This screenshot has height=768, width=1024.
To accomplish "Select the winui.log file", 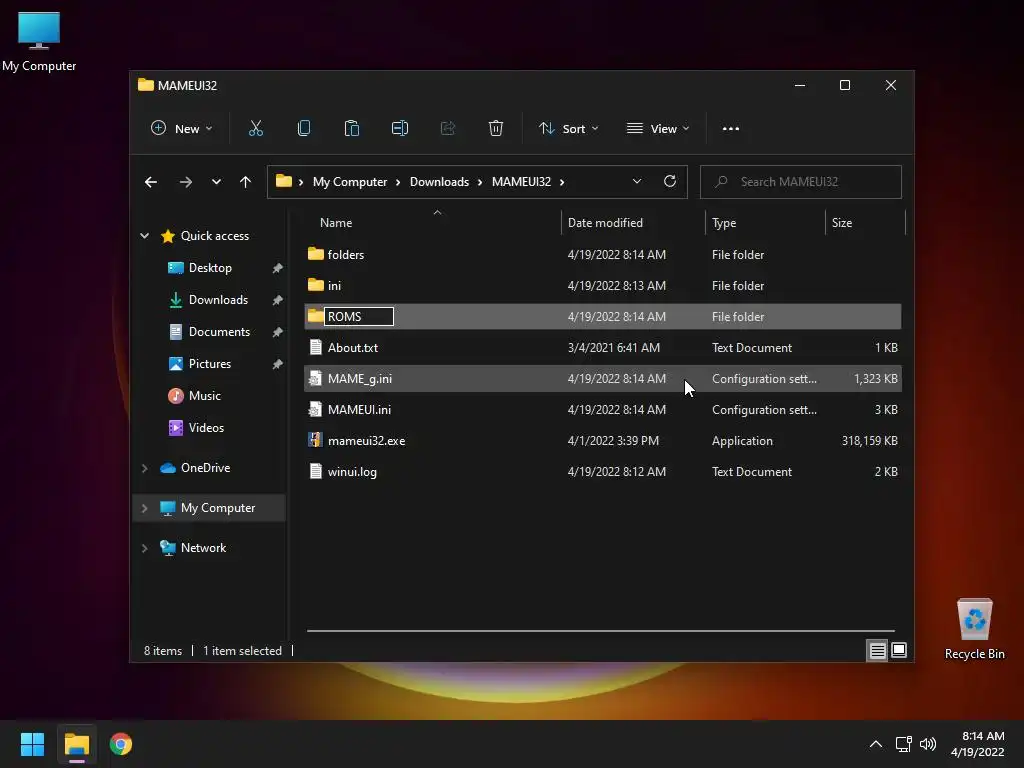I will coord(603,472).
